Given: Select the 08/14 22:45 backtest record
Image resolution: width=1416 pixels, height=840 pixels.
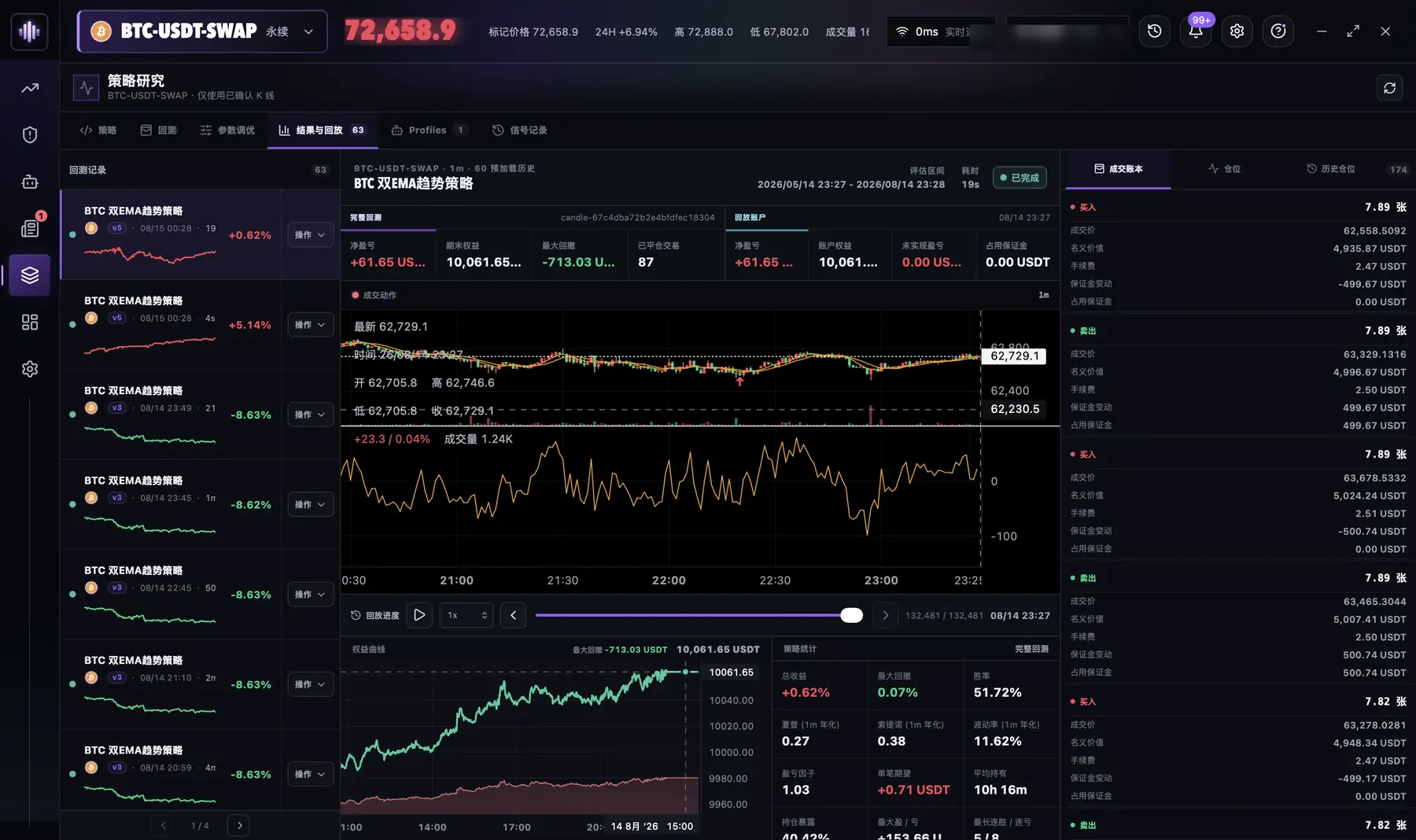Looking at the screenshot, I should click(171, 594).
